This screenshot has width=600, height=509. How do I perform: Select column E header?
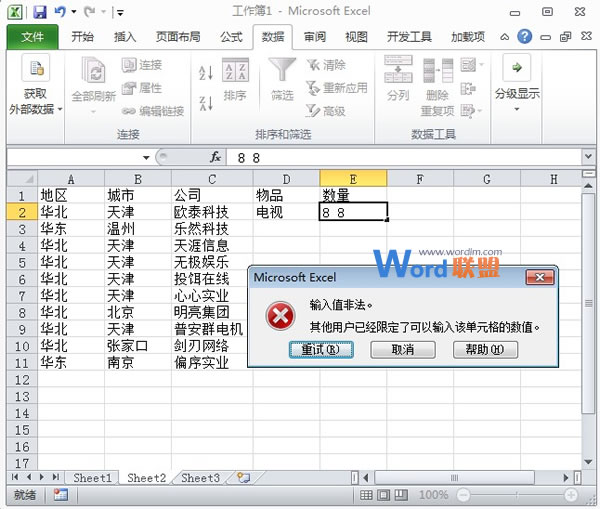click(x=353, y=179)
